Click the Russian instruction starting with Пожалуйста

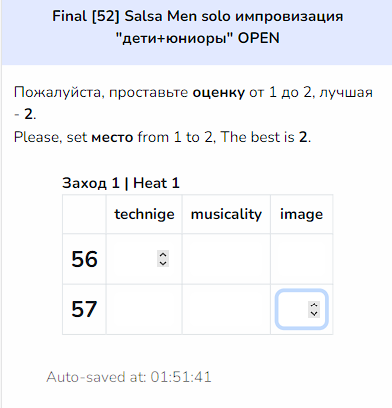[193, 103]
